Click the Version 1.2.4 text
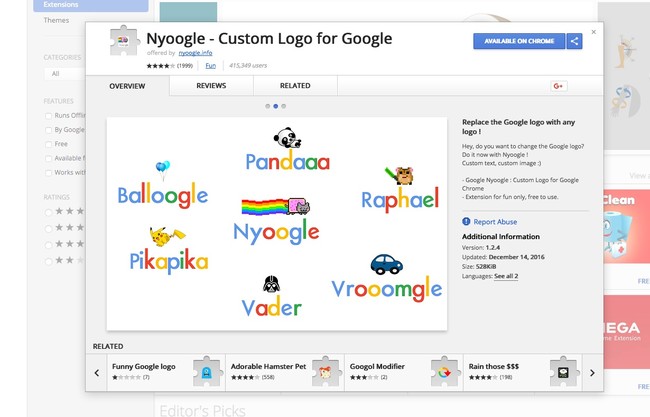Viewport: 650px width, 417px height. pyautogui.click(x=481, y=247)
